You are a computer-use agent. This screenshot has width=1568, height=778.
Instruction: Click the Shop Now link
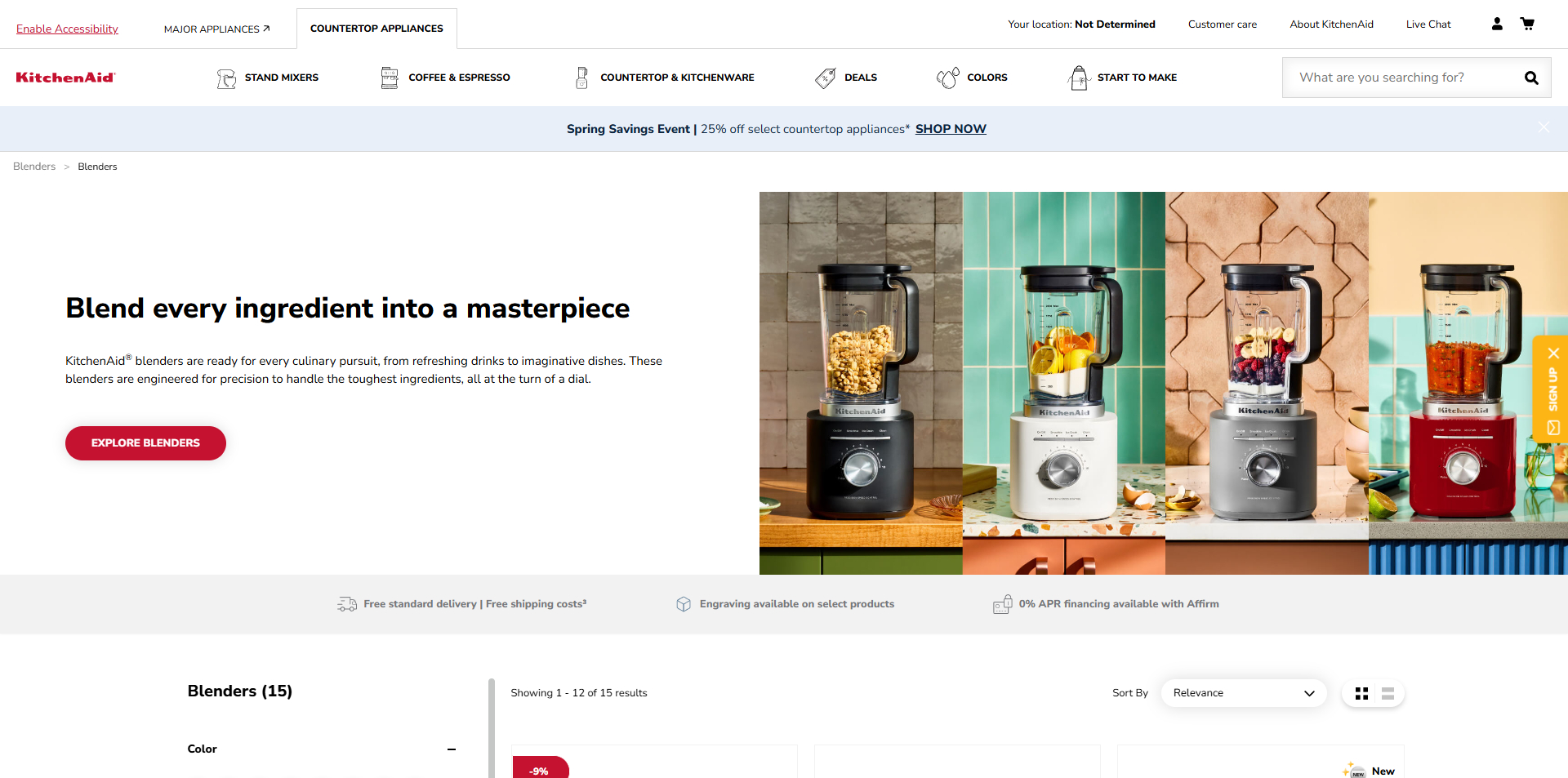pos(951,129)
